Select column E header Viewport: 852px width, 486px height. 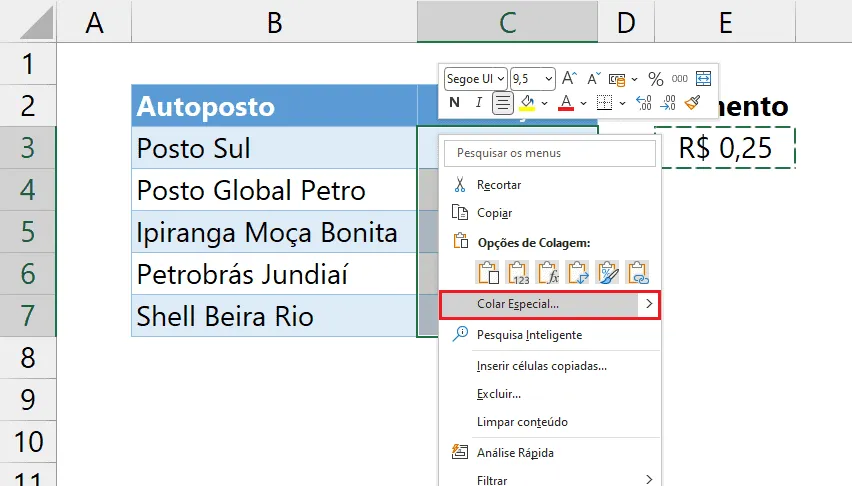coord(725,22)
